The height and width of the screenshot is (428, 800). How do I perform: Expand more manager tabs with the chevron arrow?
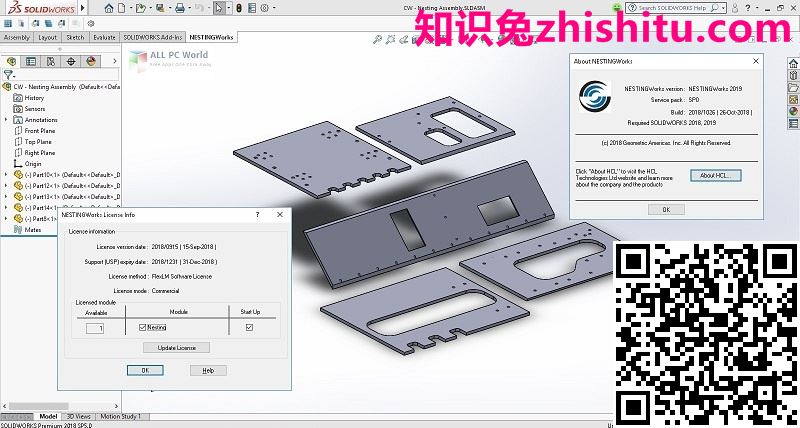(114, 61)
